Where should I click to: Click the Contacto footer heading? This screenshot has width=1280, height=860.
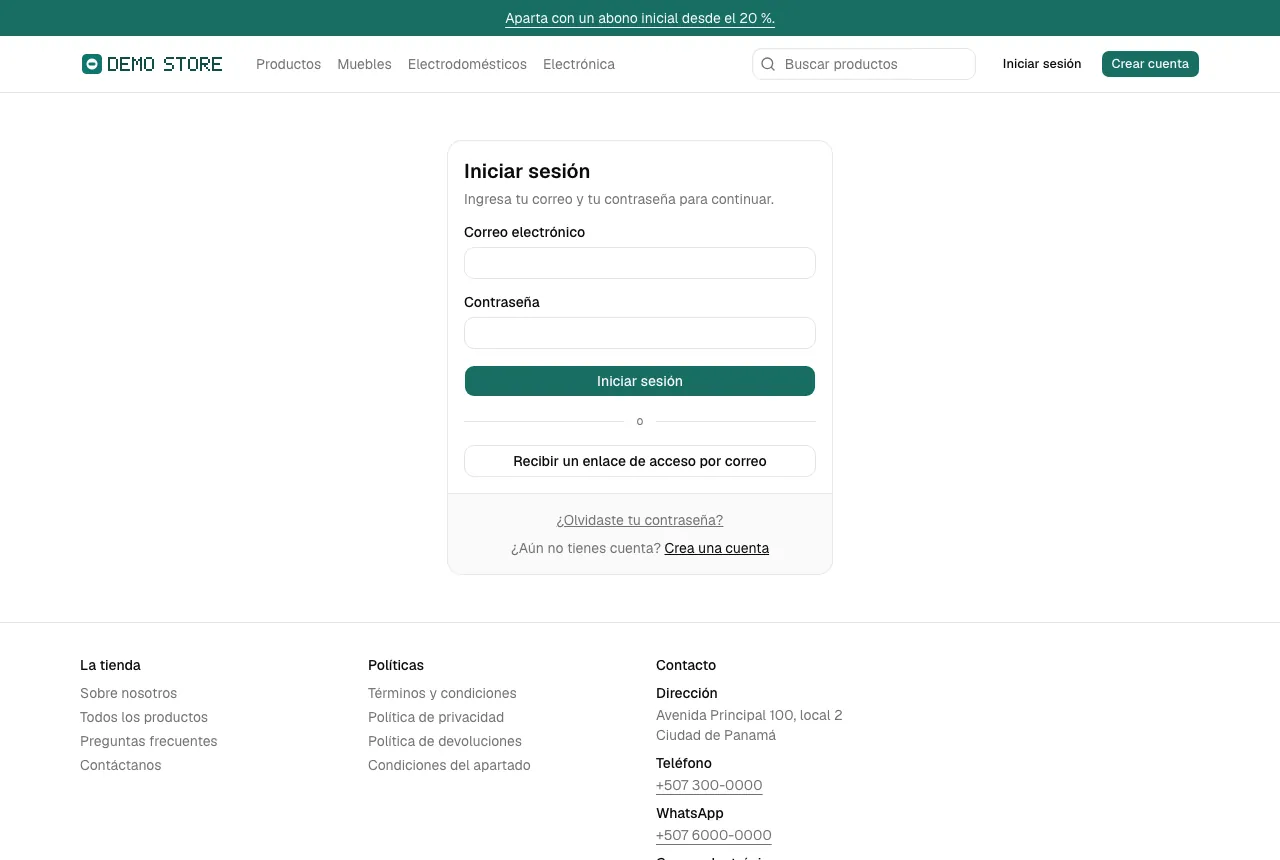[686, 665]
